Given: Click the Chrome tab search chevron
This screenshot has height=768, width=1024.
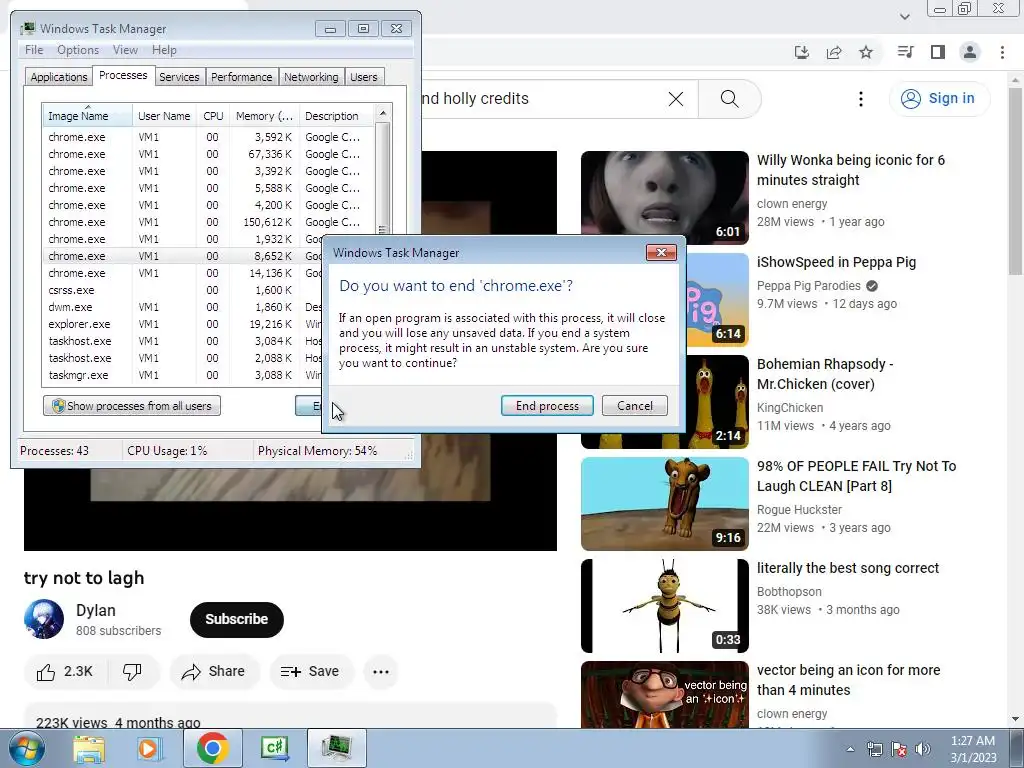Looking at the screenshot, I should point(905,17).
